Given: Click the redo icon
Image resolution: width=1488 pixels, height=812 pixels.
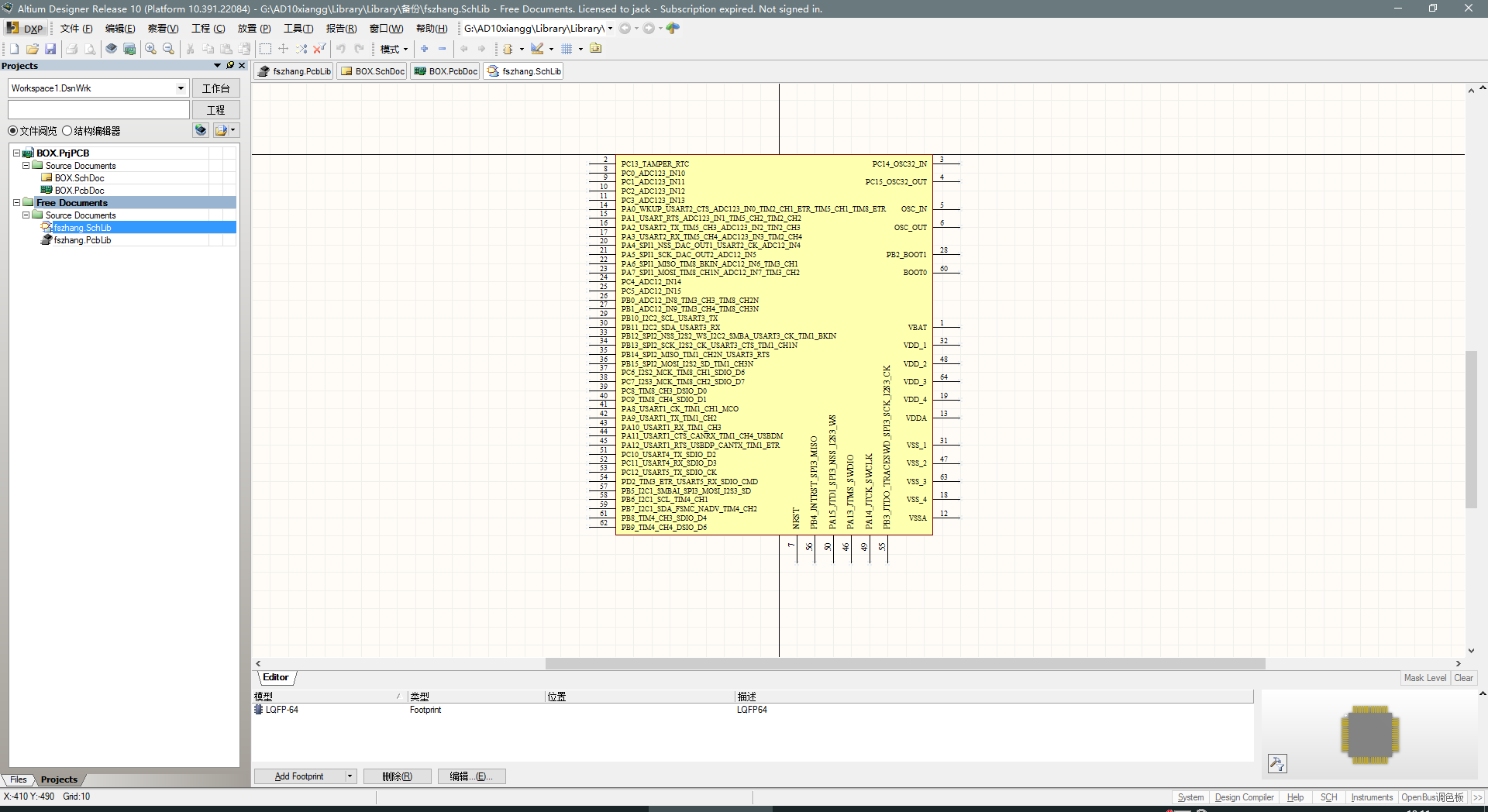Looking at the screenshot, I should 360,49.
